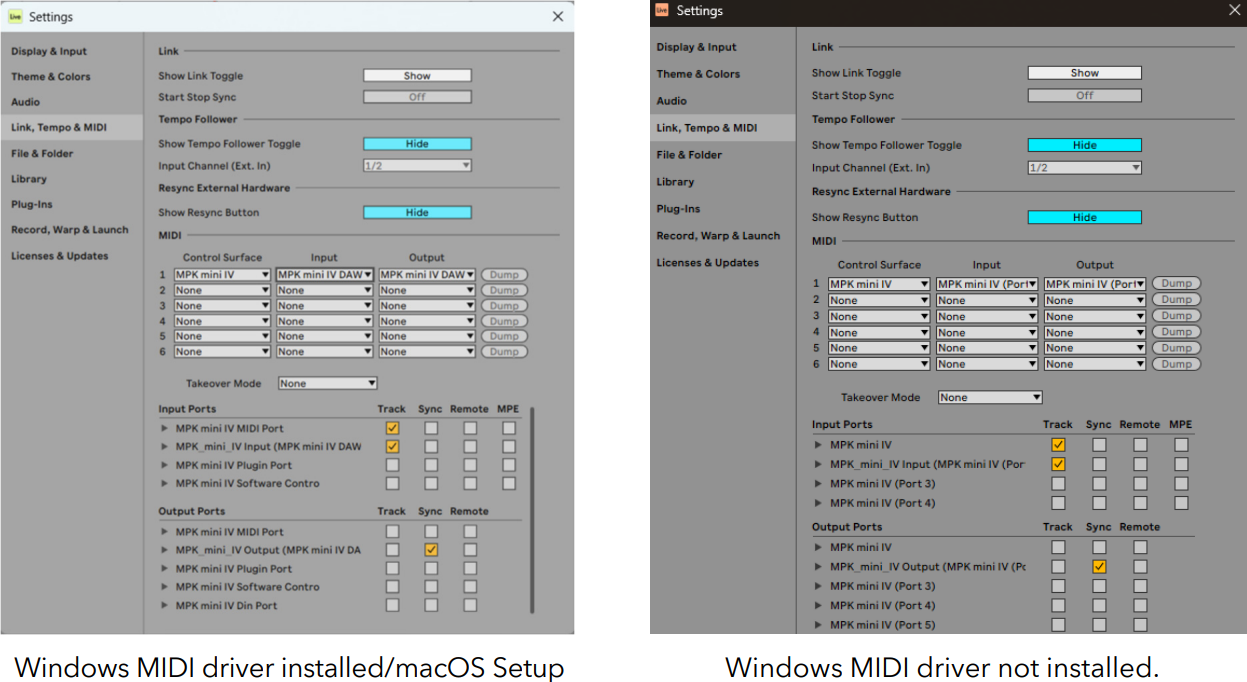This screenshot has width=1247, height=682.
Task: Enable Sync for MPK mini IV (Port 4) output
Action: click(1099, 606)
